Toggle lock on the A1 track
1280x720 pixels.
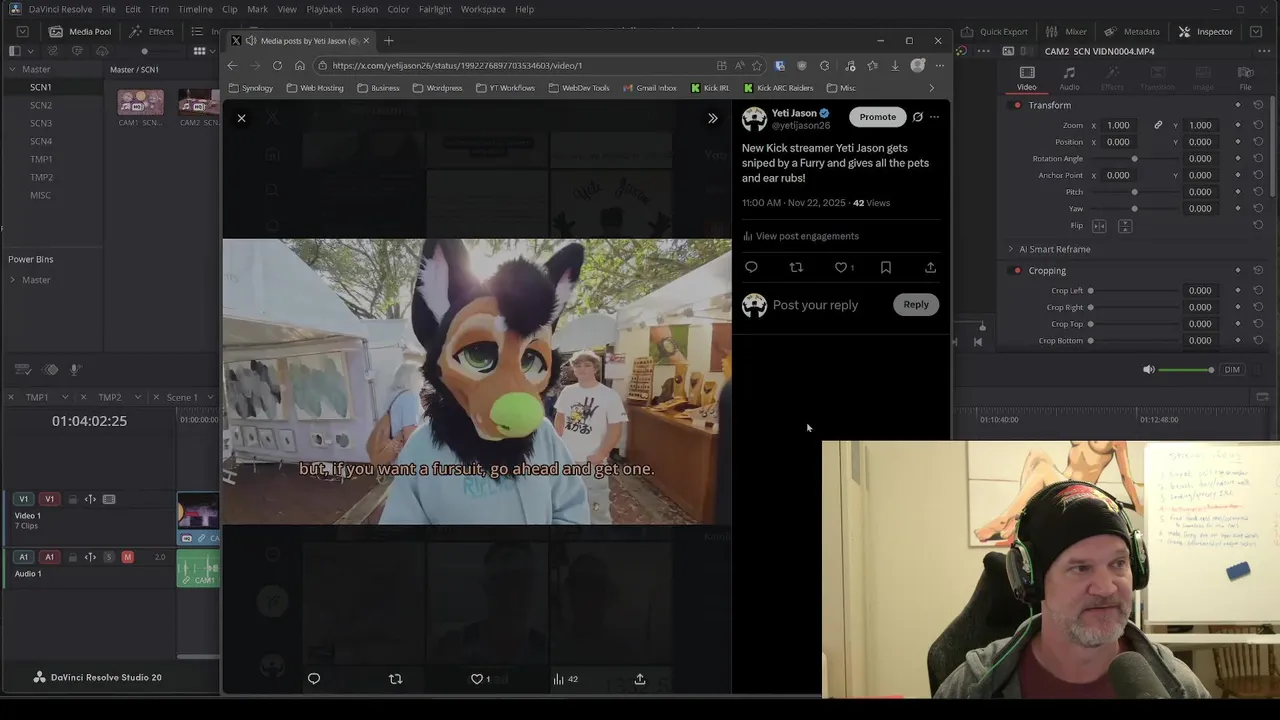click(x=73, y=557)
